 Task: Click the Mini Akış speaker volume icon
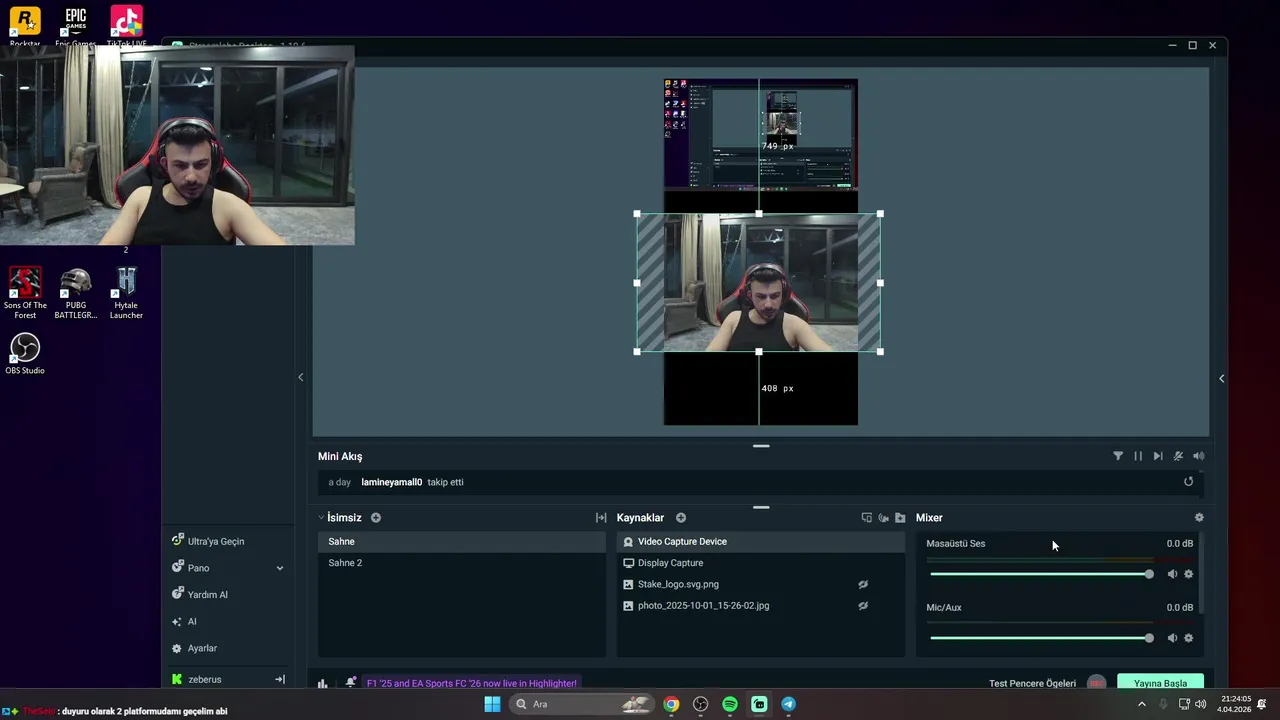point(1198,456)
